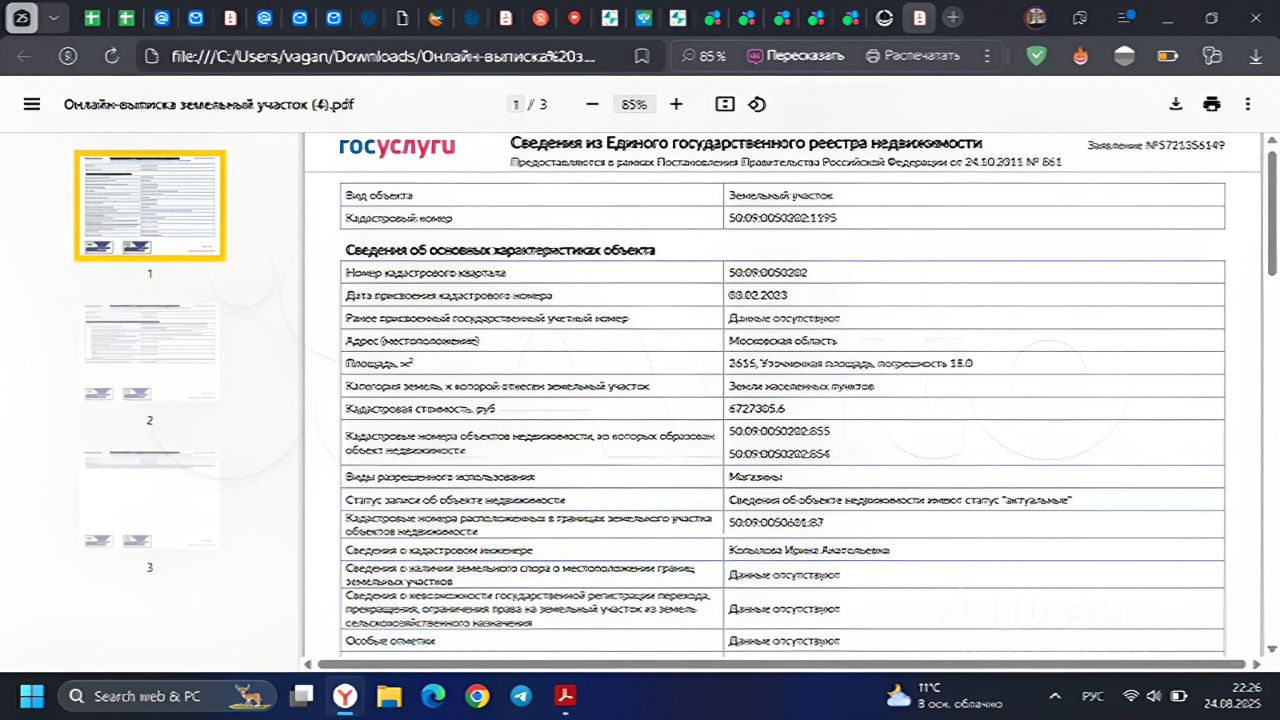The image size is (1280, 720).
Task: Open the user profile avatar
Action: pyautogui.click(x=1036, y=17)
